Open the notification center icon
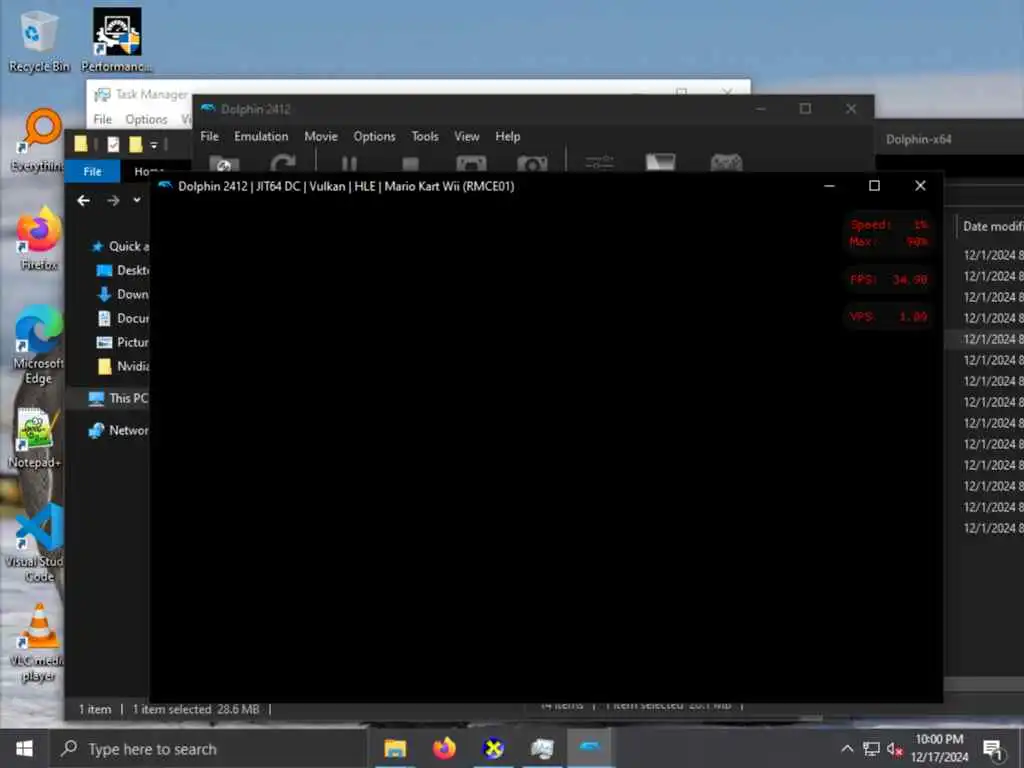The height and width of the screenshot is (768, 1024). point(992,749)
